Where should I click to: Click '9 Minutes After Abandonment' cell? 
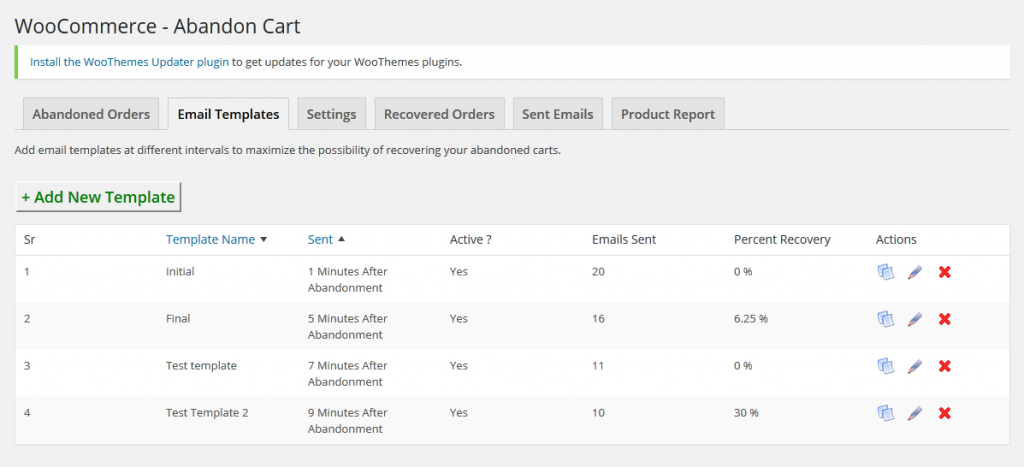point(347,421)
